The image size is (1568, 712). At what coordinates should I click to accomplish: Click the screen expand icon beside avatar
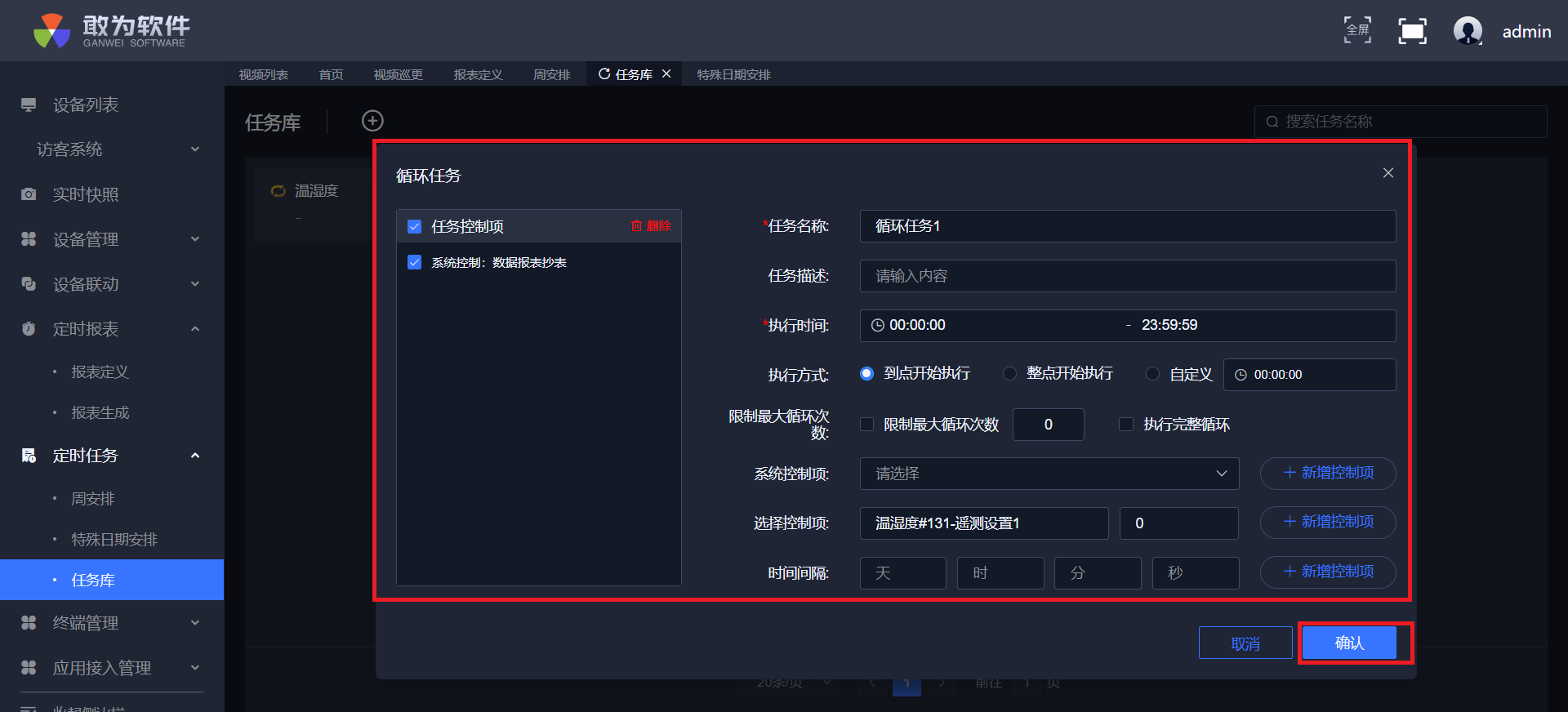pyautogui.click(x=1412, y=31)
